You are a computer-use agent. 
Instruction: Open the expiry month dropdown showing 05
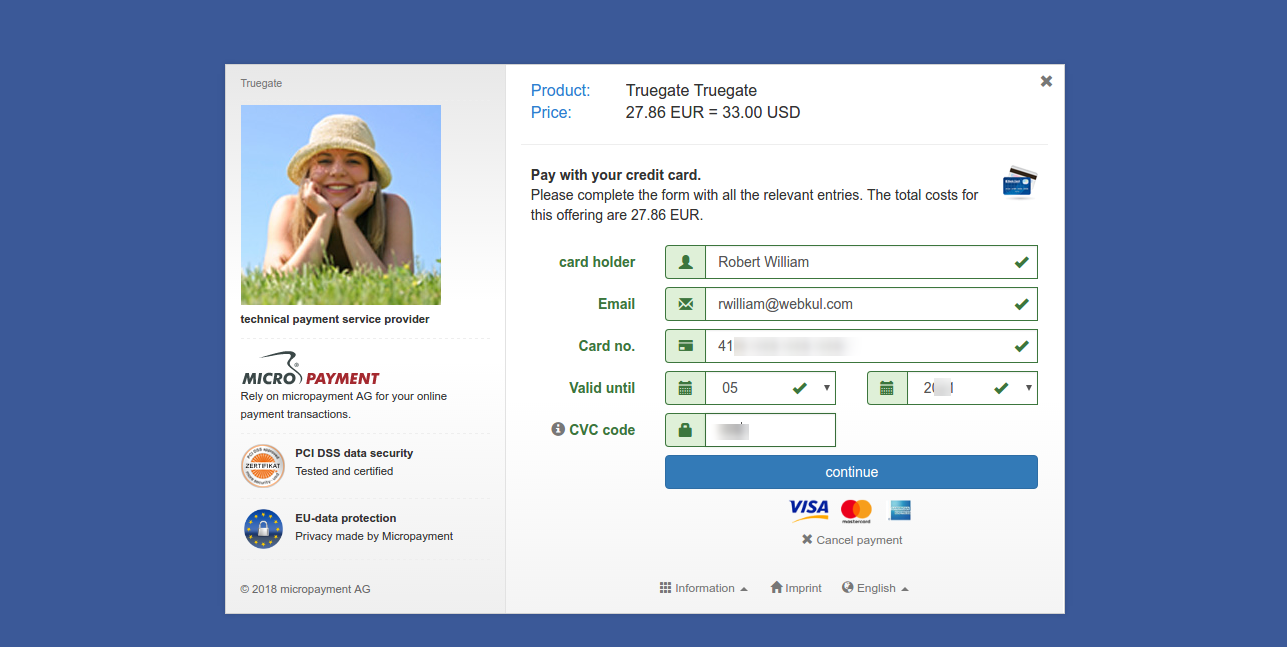pyautogui.click(x=770, y=388)
